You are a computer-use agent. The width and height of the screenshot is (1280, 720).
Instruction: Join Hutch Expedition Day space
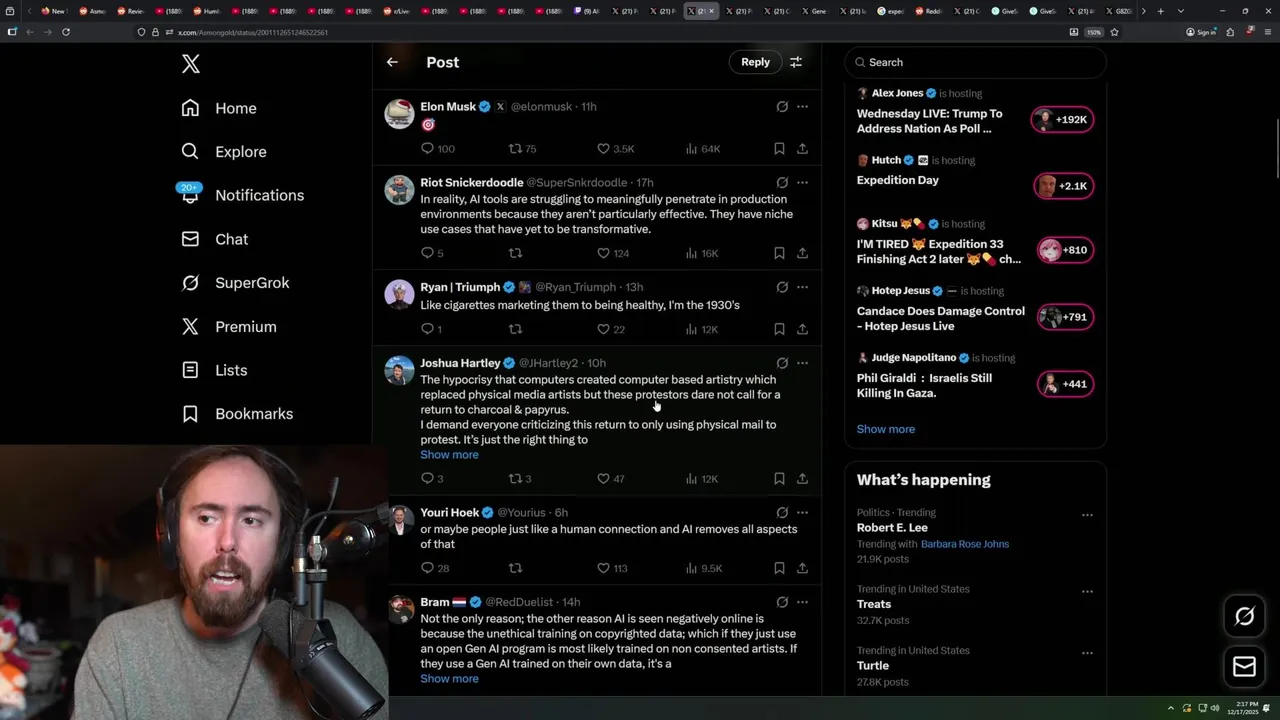pos(1063,186)
